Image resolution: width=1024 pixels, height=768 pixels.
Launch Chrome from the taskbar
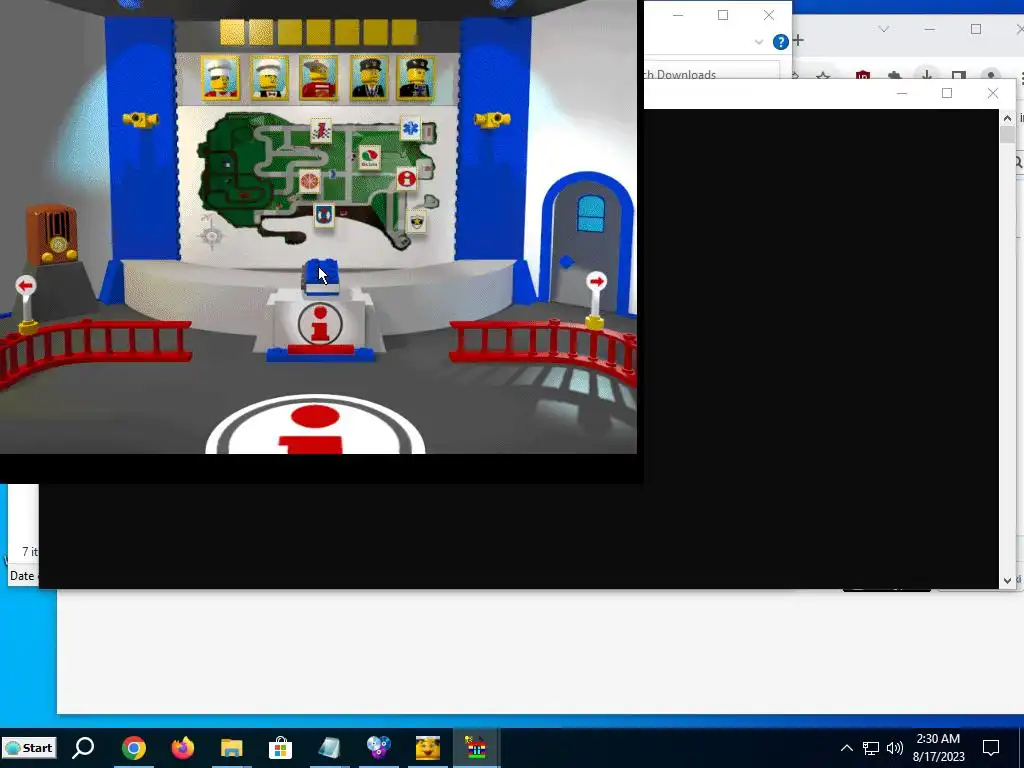[x=133, y=748]
